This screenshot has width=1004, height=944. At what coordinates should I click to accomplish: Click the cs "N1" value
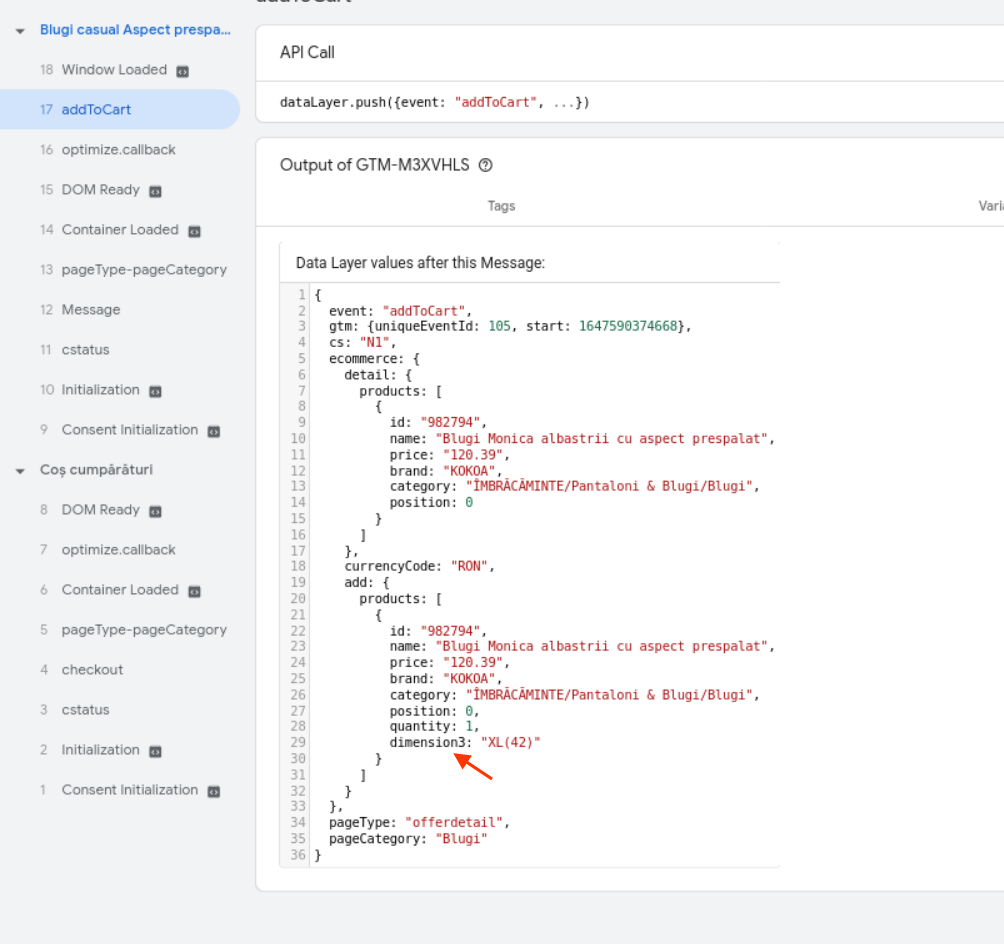(375, 342)
